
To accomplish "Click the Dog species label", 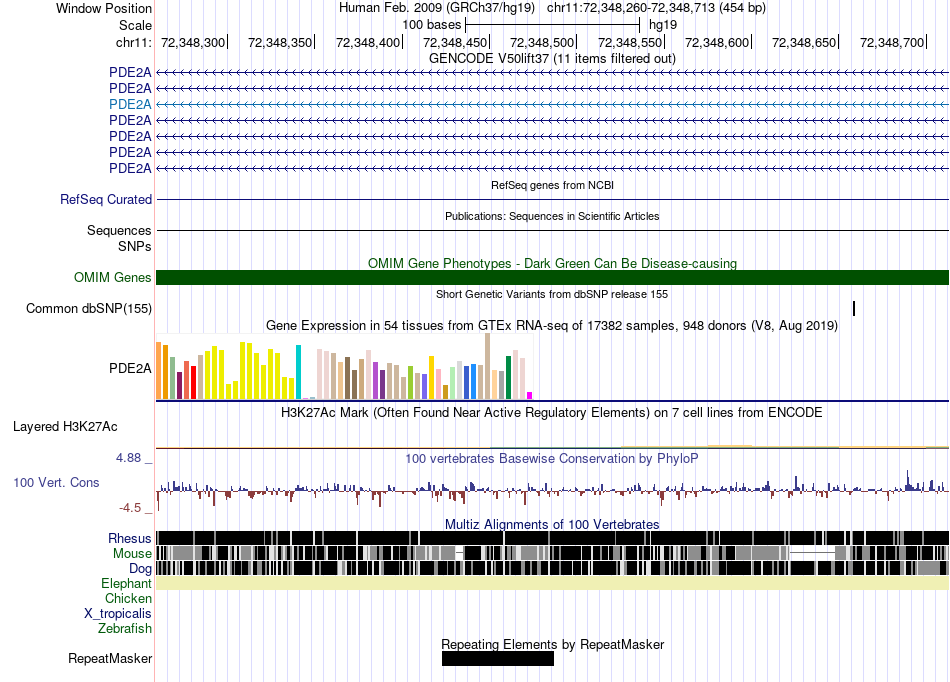I will [x=140, y=568].
